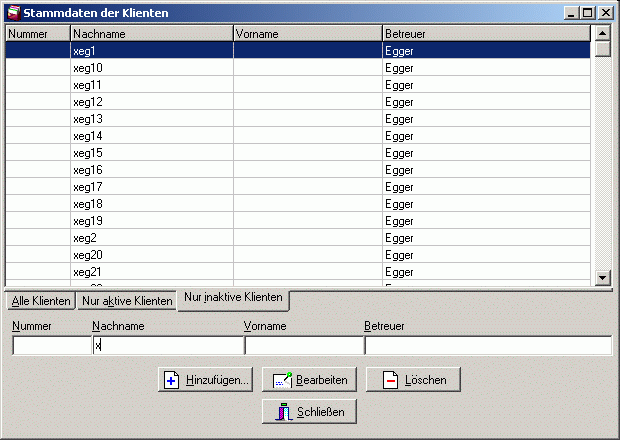Select the row xeg2
This screenshot has height=440, width=620.
tap(298, 238)
